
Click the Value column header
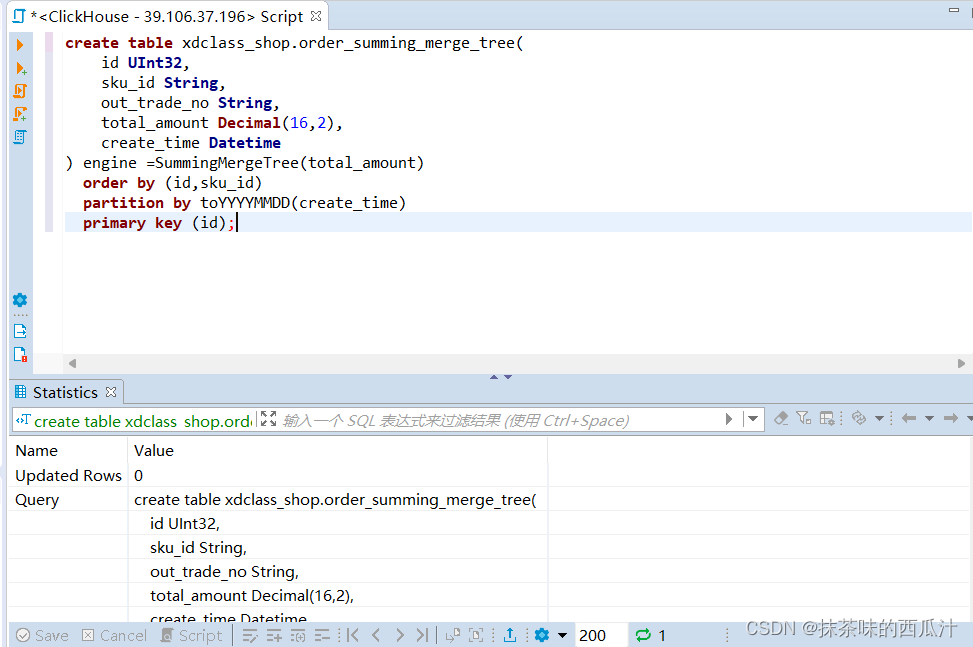coord(154,451)
